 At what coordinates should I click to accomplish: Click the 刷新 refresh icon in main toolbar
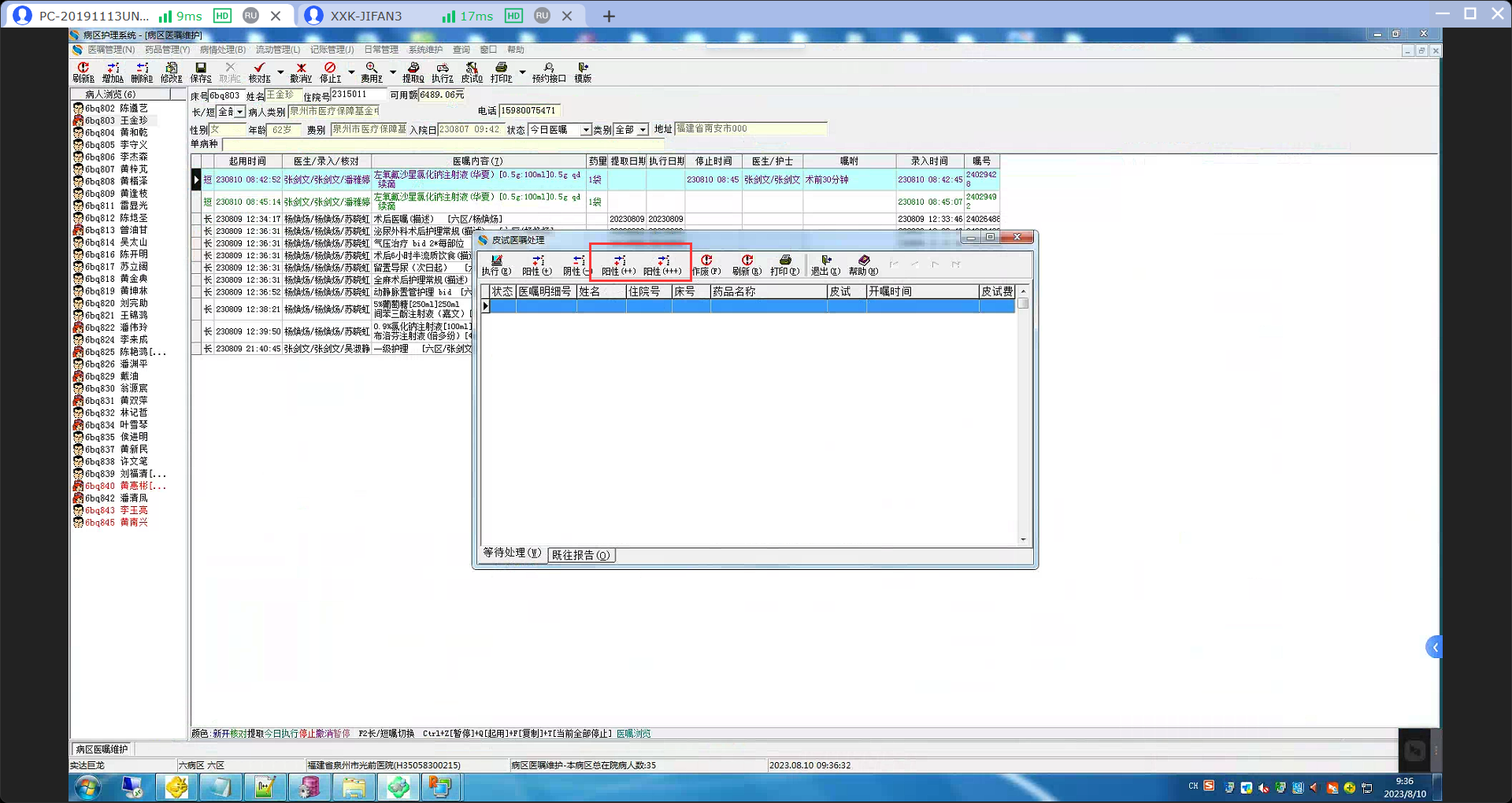[x=83, y=72]
